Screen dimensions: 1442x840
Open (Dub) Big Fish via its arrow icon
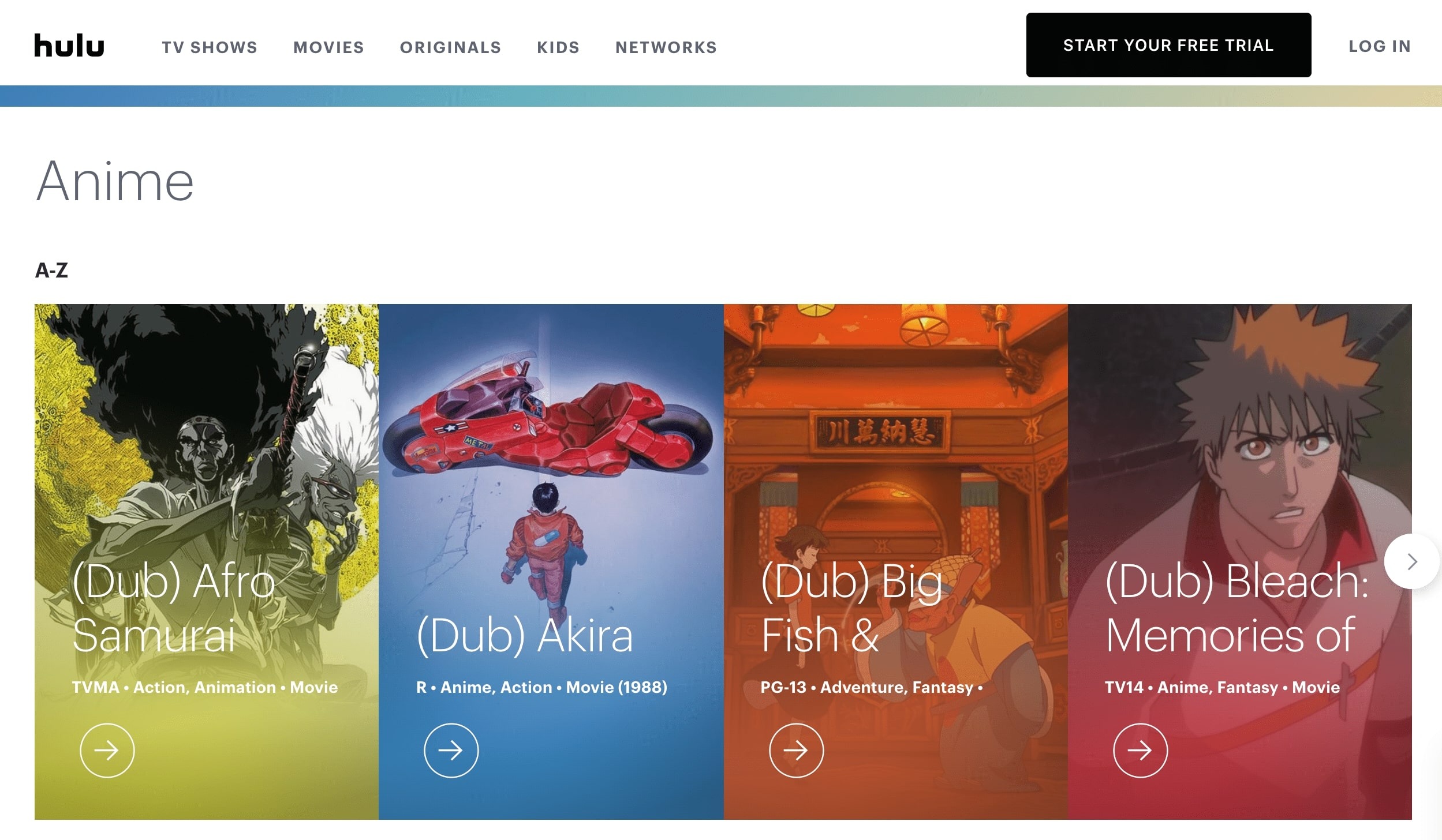[x=797, y=750]
